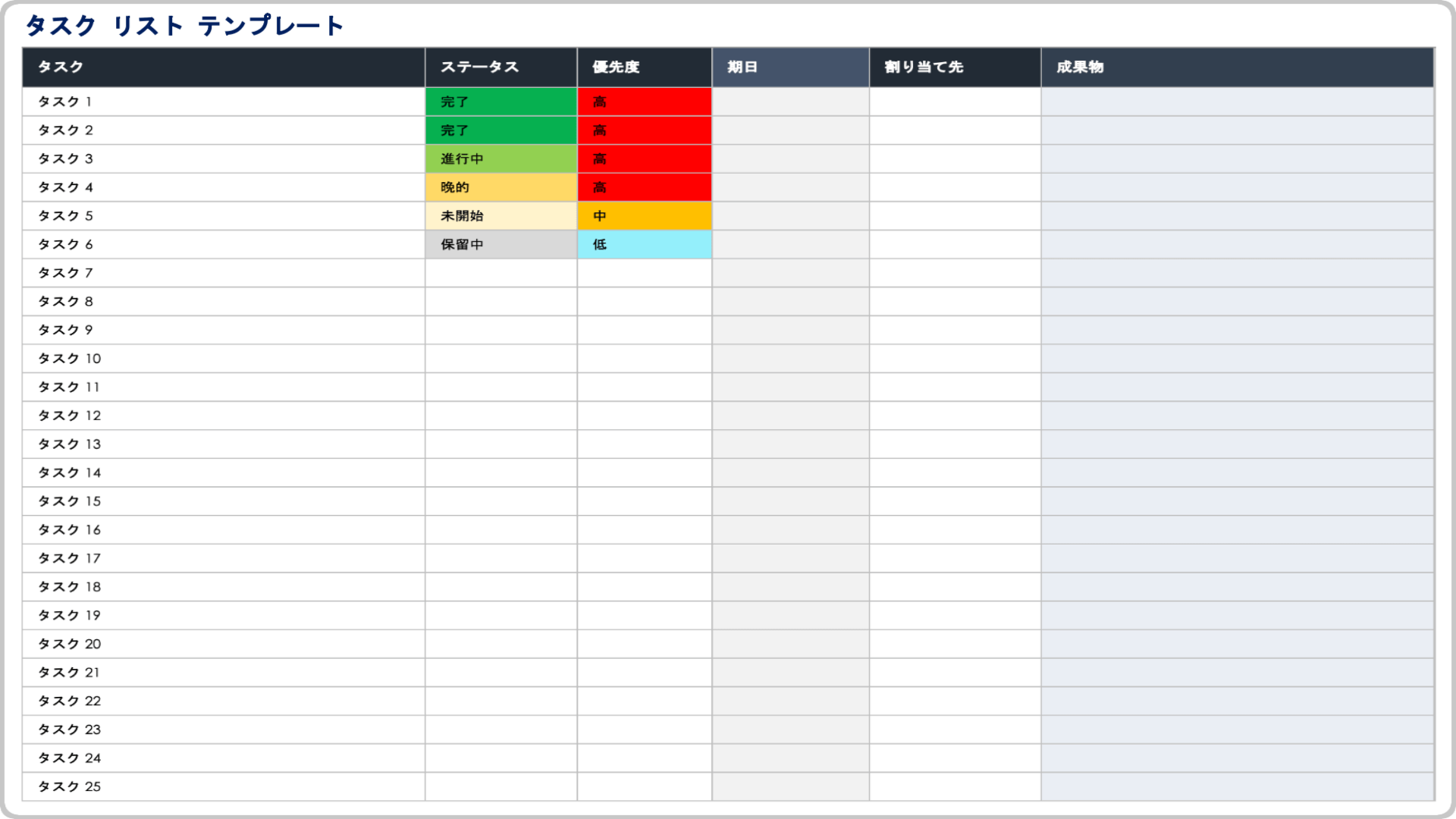Select the ステータス column header
Image resolution: width=1456 pixels, height=819 pixels.
point(501,67)
